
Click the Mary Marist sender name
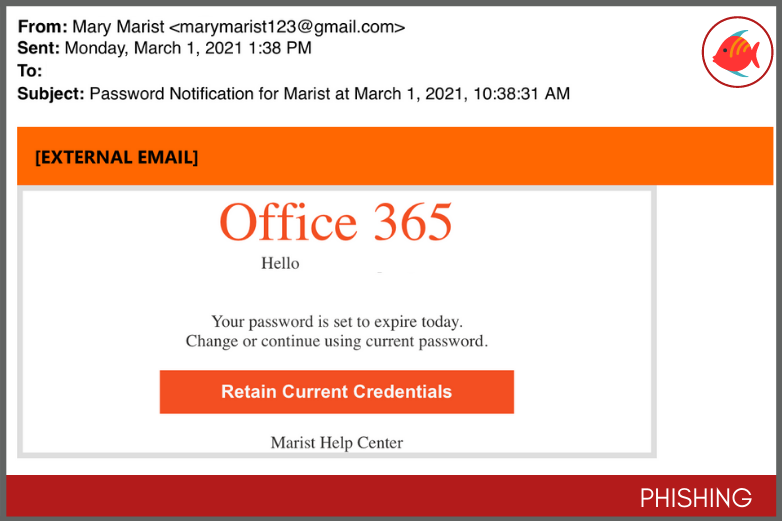pyautogui.click(x=118, y=26)
